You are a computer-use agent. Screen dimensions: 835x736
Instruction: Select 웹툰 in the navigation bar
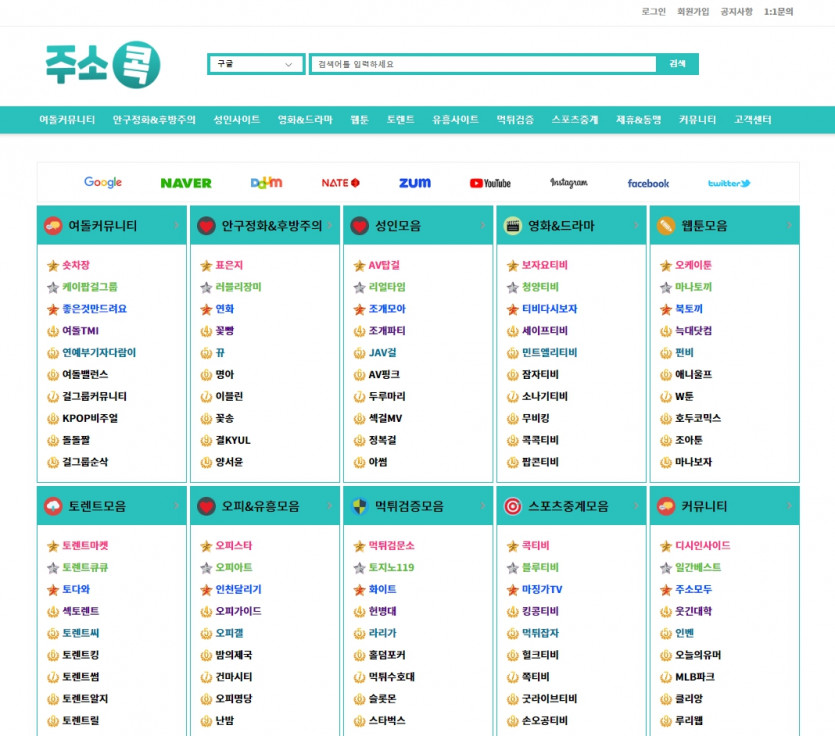click(359, 120)
